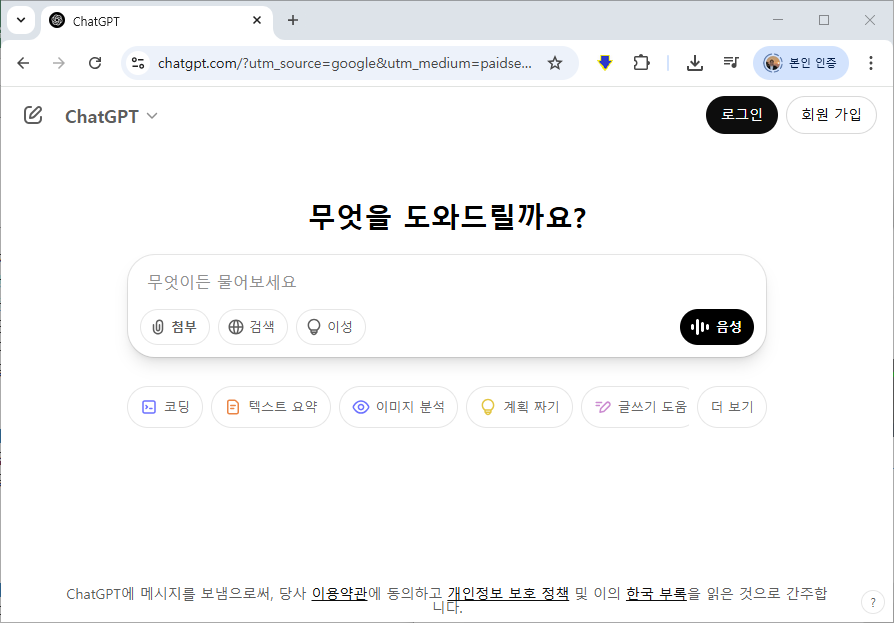The image size is (894, 623).
Task: Click the help question mark button
Action: point(872,602)
